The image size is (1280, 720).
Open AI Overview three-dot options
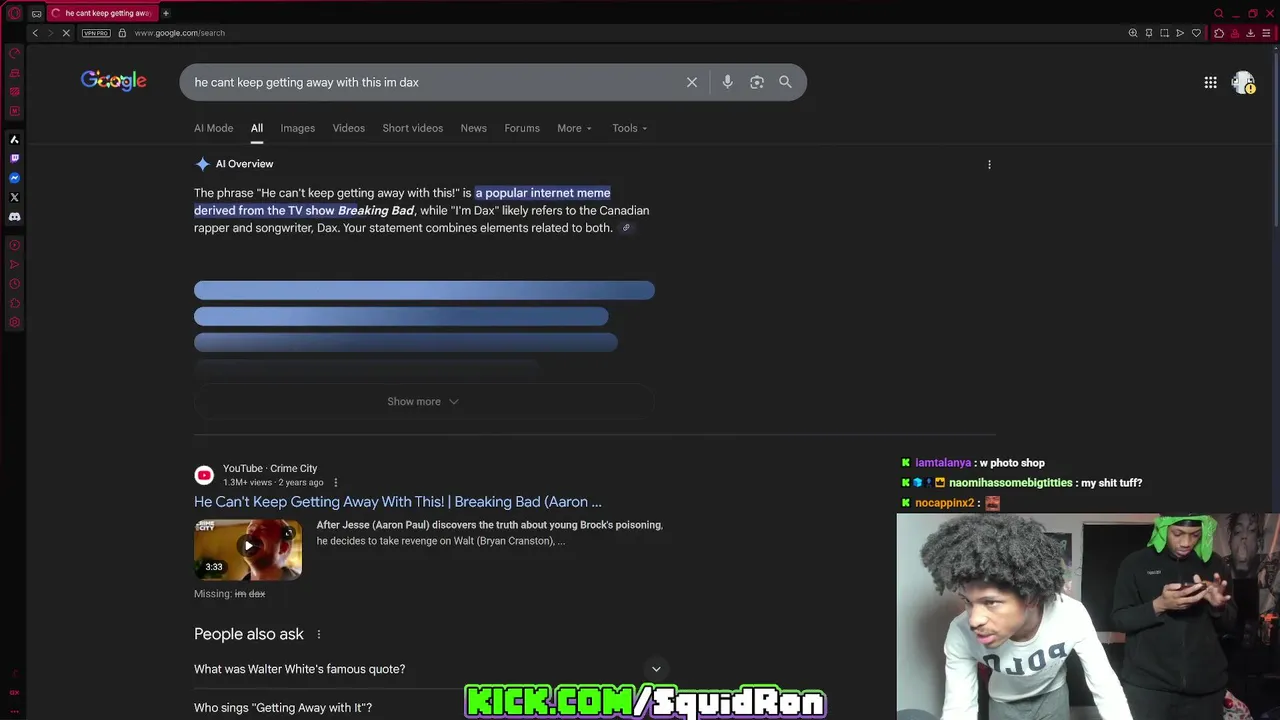(x=989, y=165)
